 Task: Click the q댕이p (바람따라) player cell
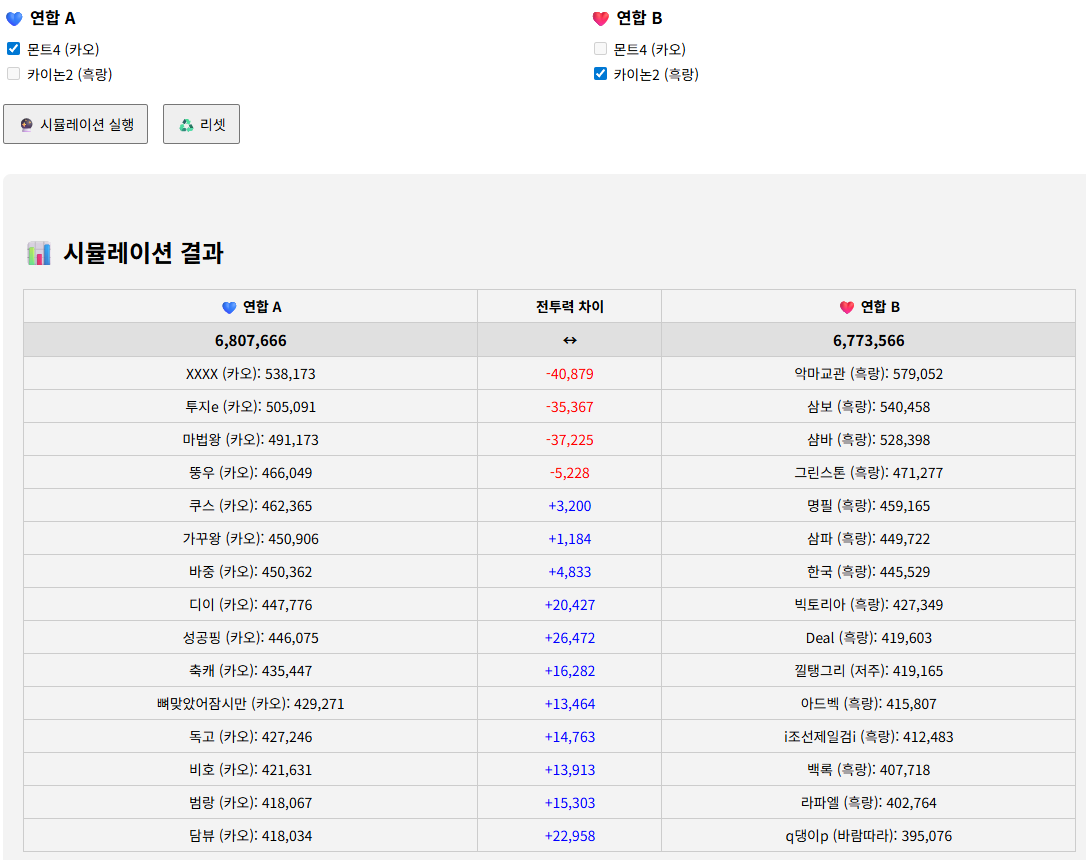868,836
